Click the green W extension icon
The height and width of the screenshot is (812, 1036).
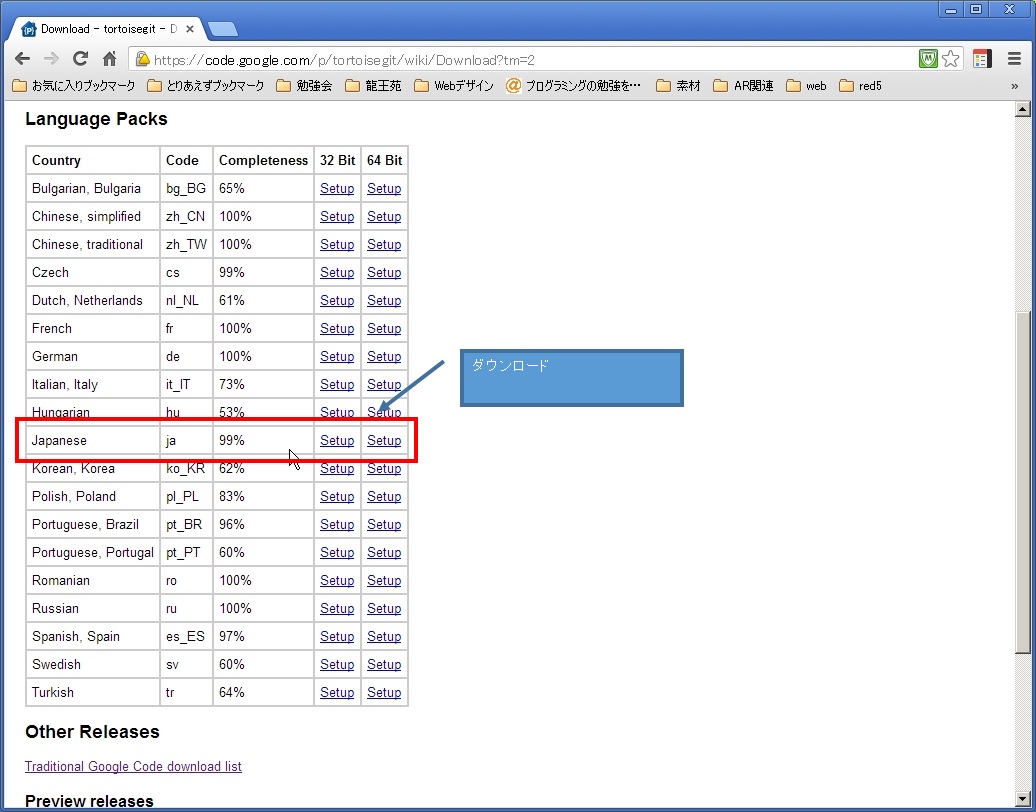pyautogui.click(x=928, y=59)
